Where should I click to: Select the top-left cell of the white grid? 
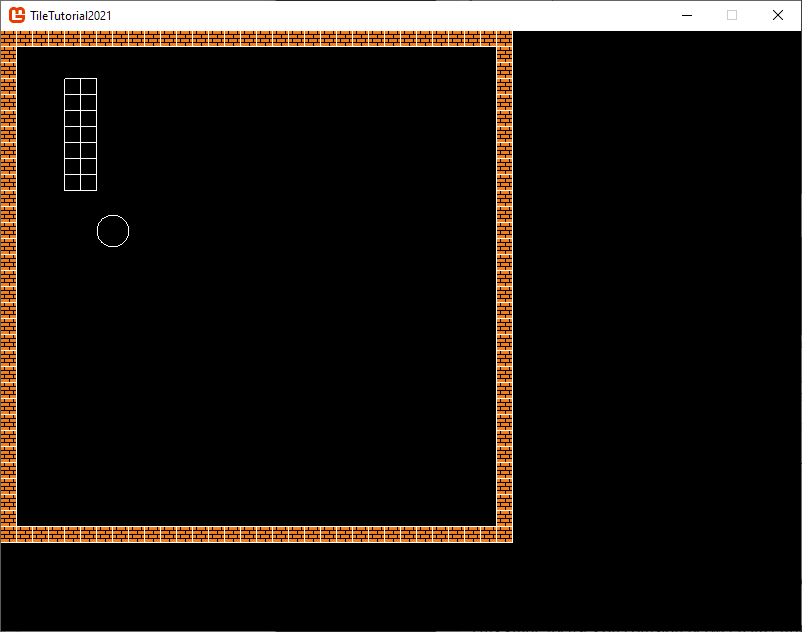[73, 87]
